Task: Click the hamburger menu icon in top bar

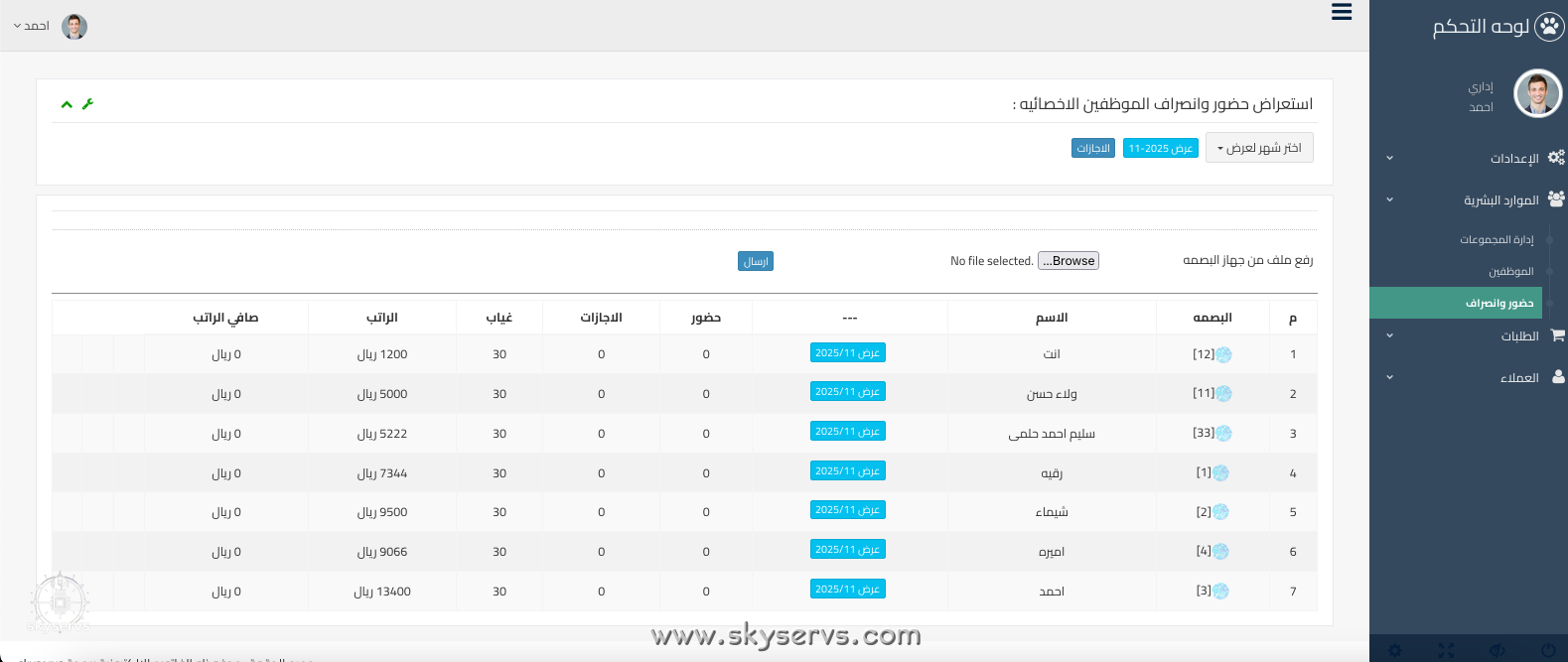Action: coord(1342,12)
